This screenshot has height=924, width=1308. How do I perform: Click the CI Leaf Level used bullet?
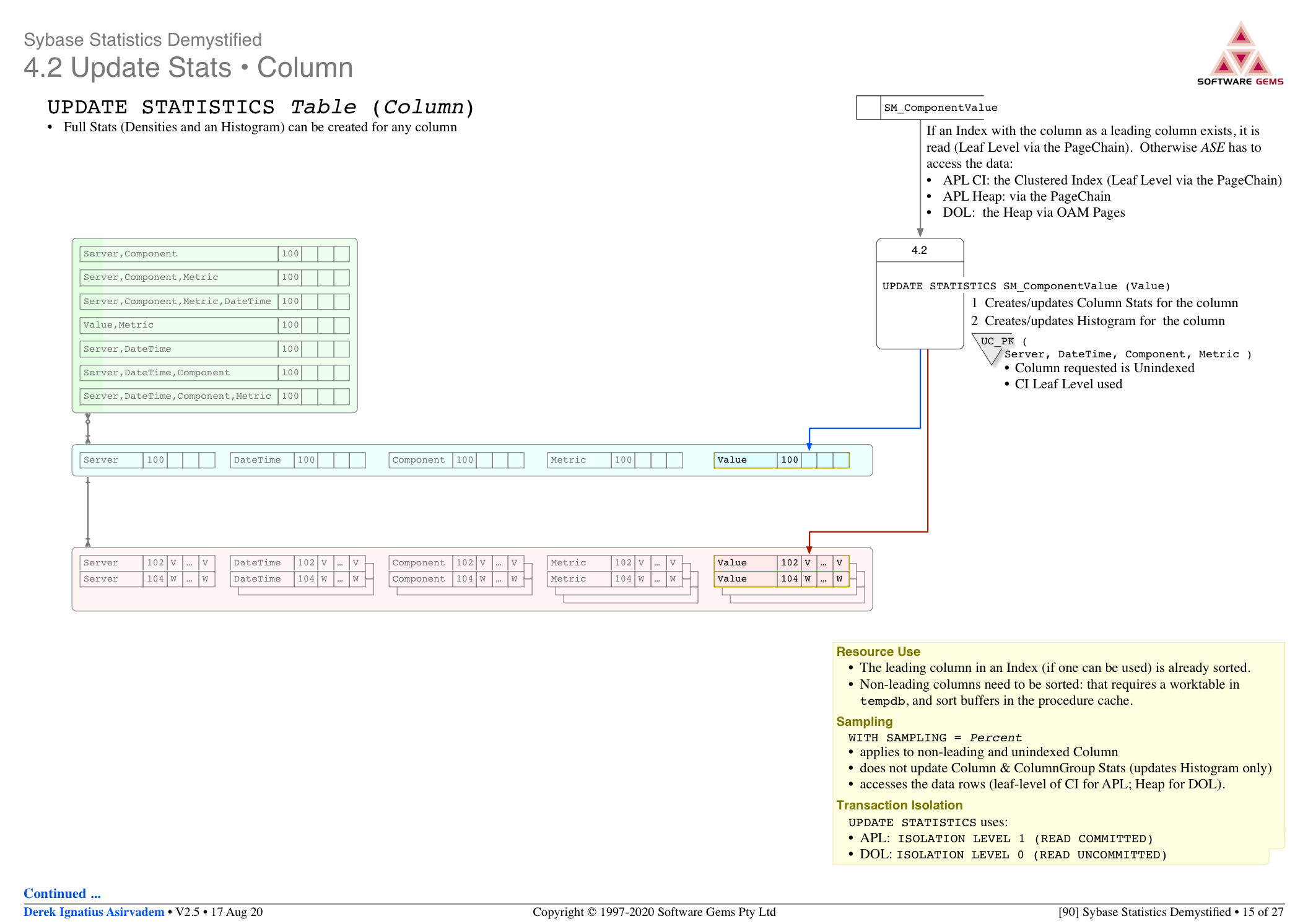pos(1063,384)
